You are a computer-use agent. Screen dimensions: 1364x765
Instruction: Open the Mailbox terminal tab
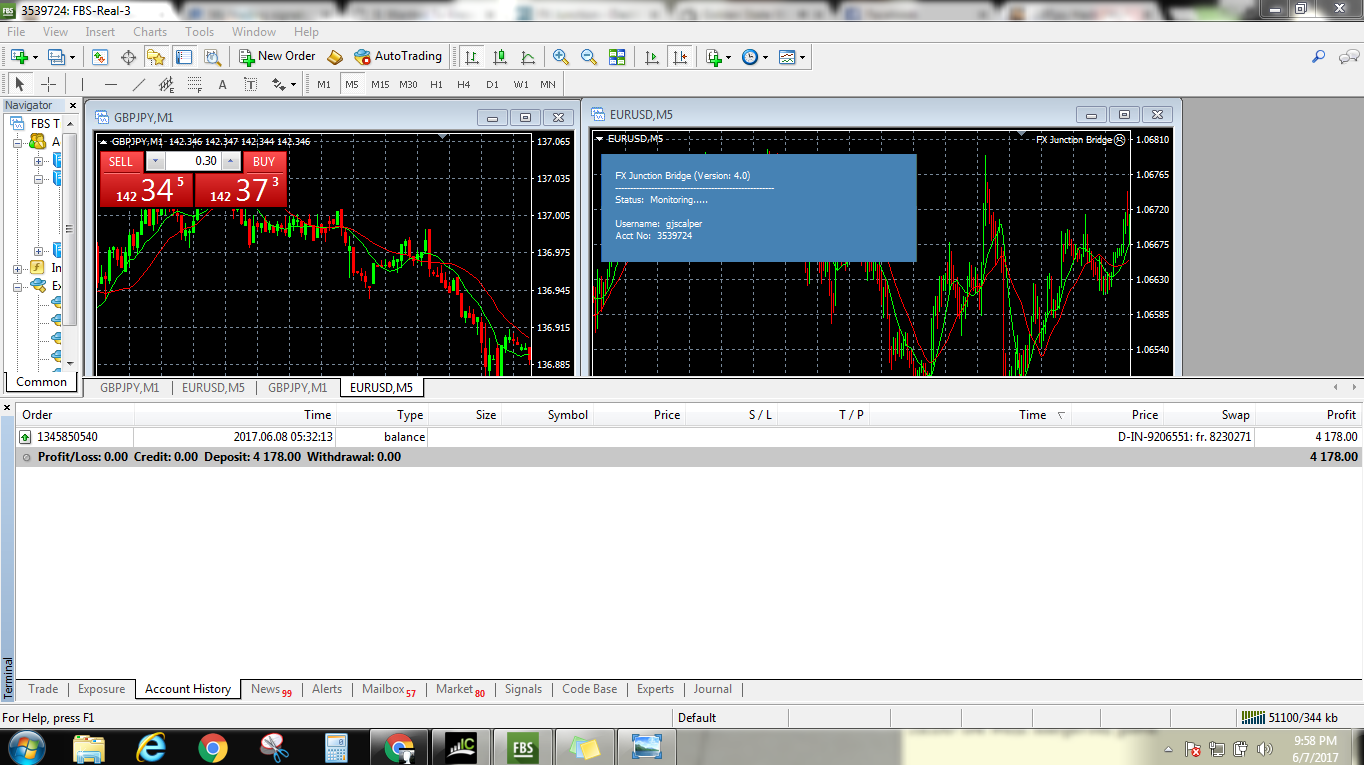click(388, 689)
